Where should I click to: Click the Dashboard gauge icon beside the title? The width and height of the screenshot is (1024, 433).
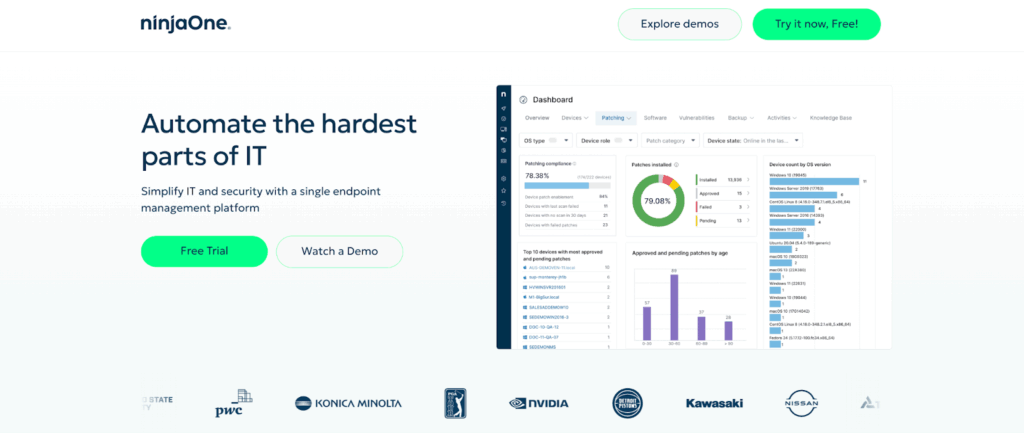tap(523, 100)
